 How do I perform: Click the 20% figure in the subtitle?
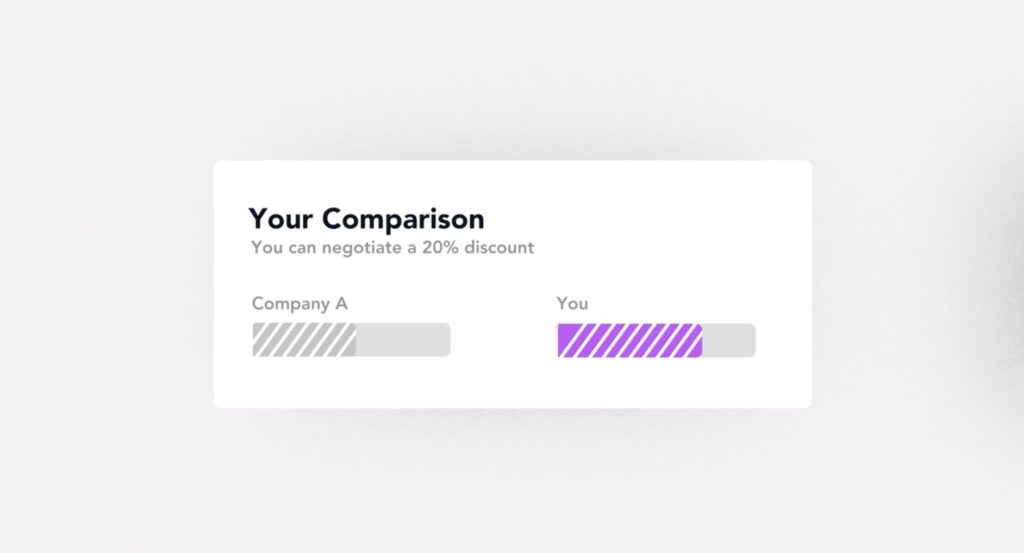440,247
